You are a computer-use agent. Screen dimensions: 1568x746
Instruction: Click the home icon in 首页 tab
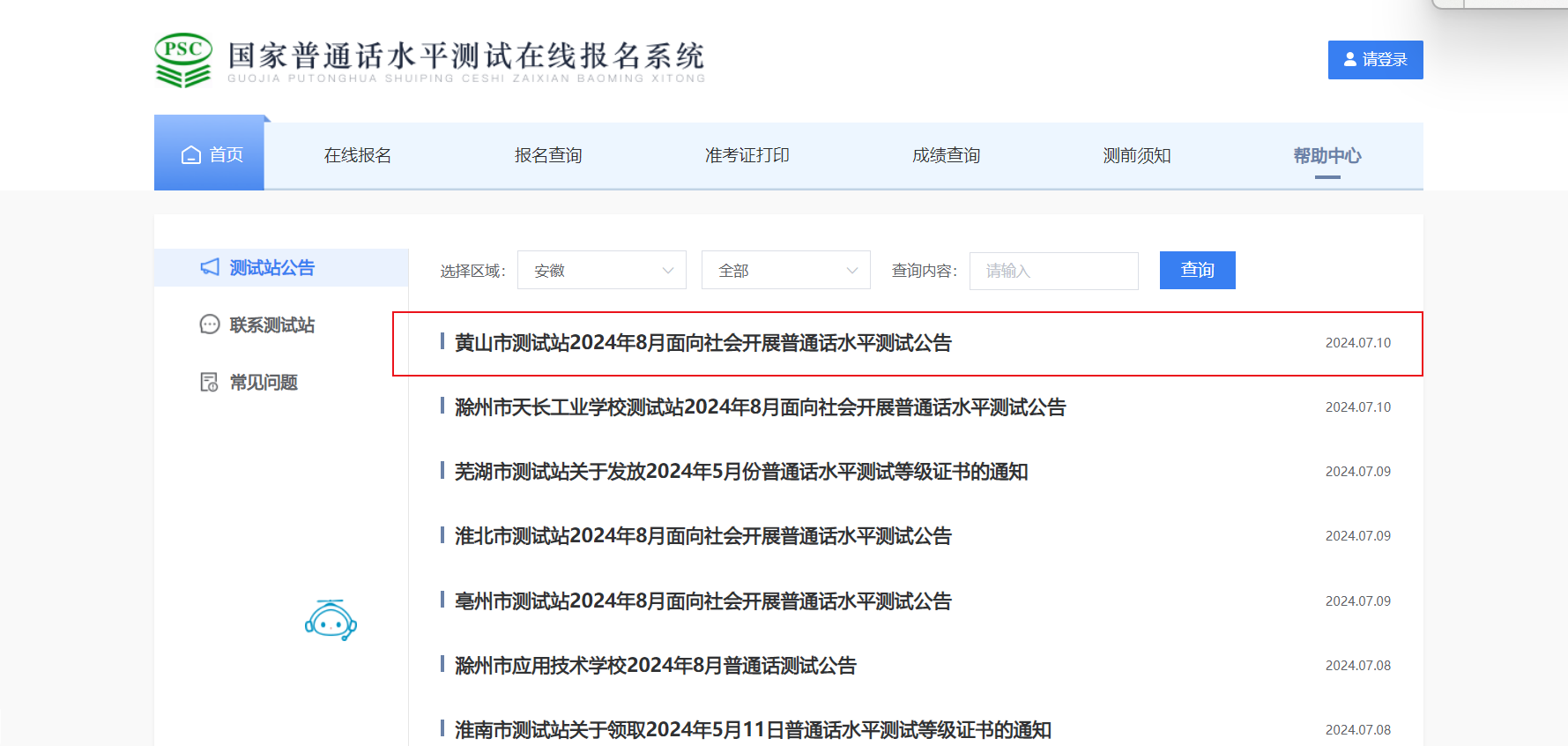(x=190, y=155)
